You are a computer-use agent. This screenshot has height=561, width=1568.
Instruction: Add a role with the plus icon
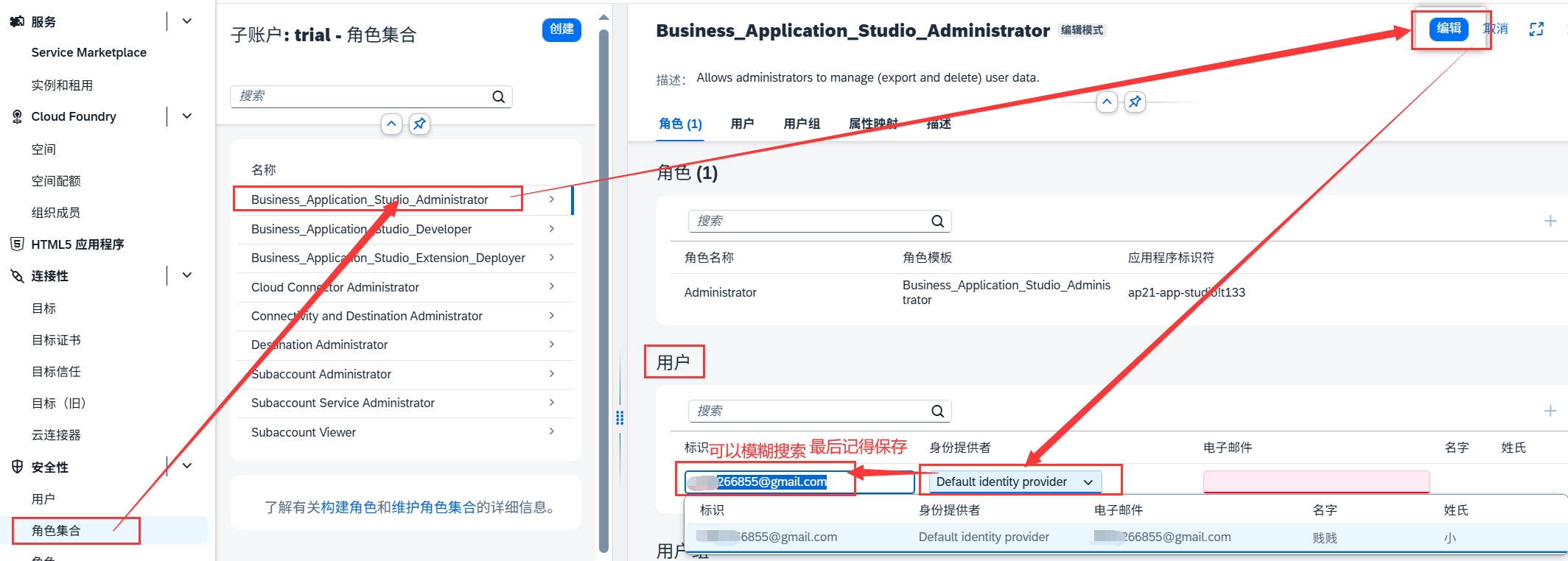coord(1550,221)
